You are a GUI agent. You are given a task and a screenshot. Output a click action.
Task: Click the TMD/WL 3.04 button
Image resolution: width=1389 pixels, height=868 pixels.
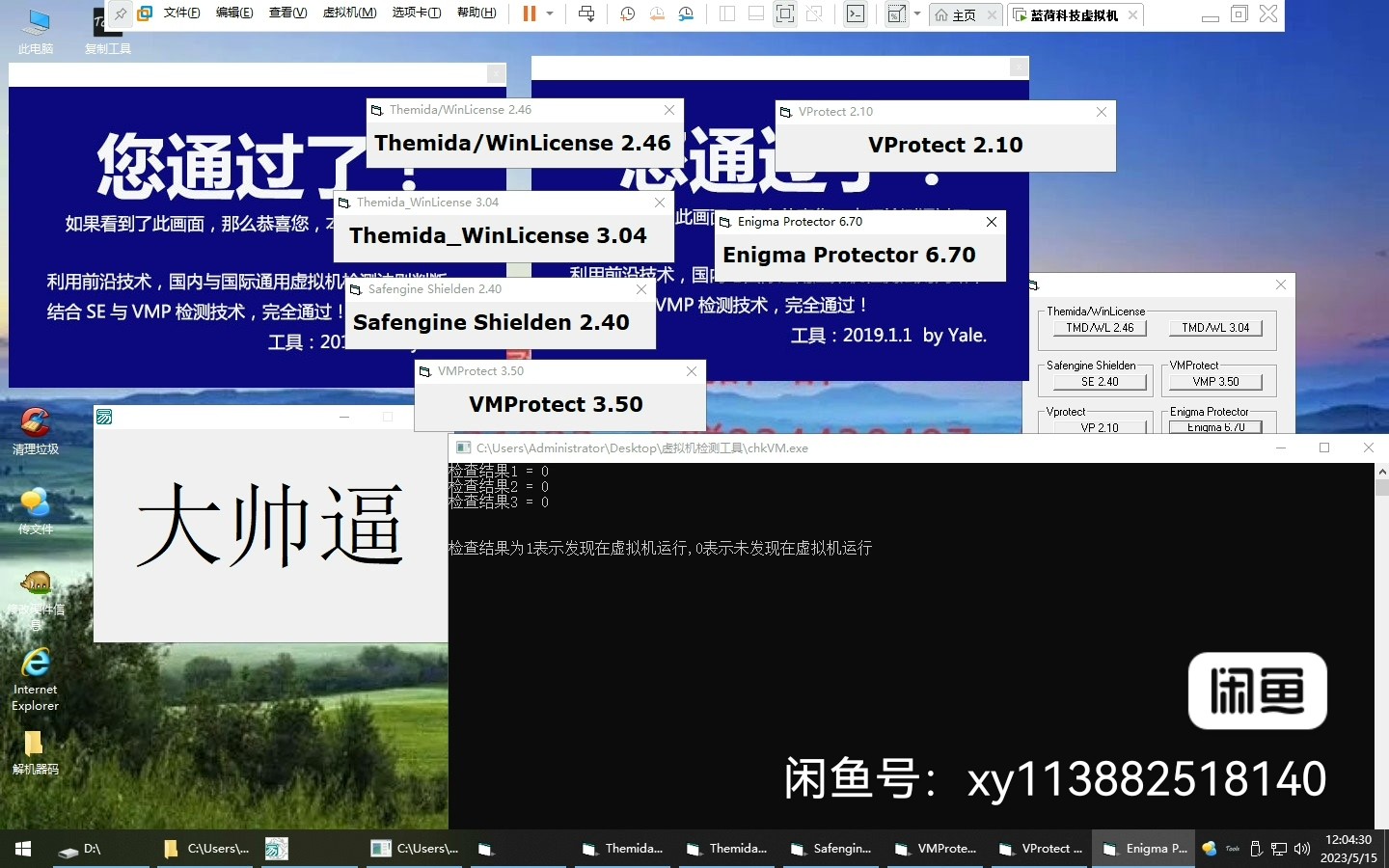(1215, 328)
